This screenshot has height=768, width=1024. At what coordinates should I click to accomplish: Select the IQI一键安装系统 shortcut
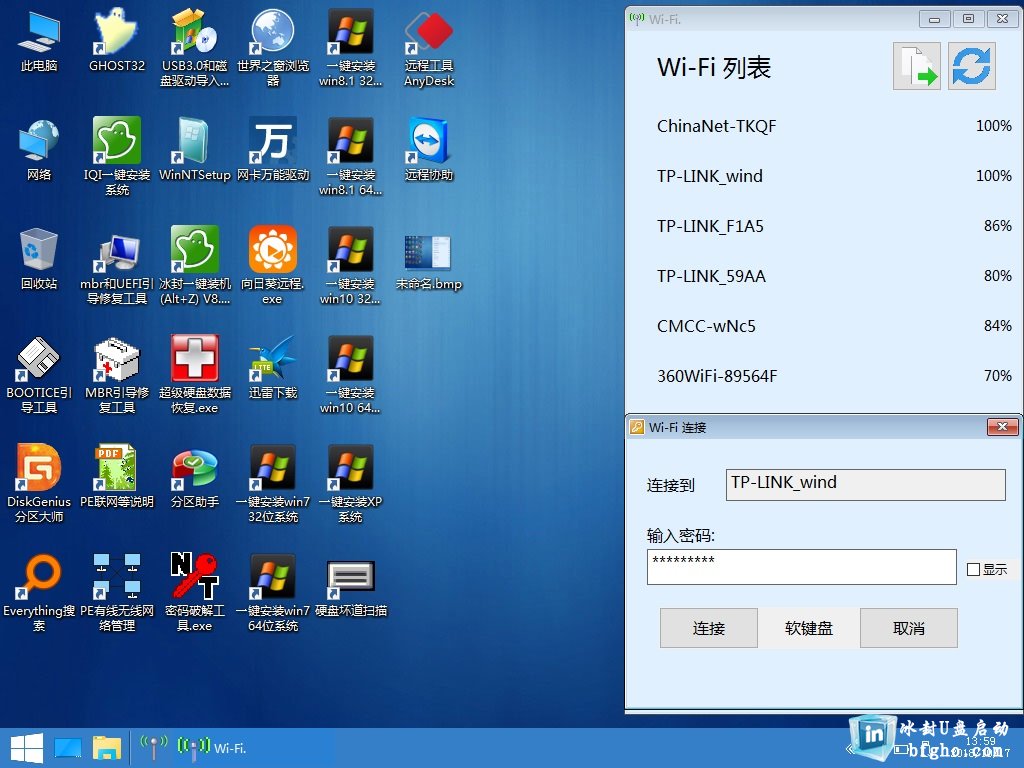117,157
